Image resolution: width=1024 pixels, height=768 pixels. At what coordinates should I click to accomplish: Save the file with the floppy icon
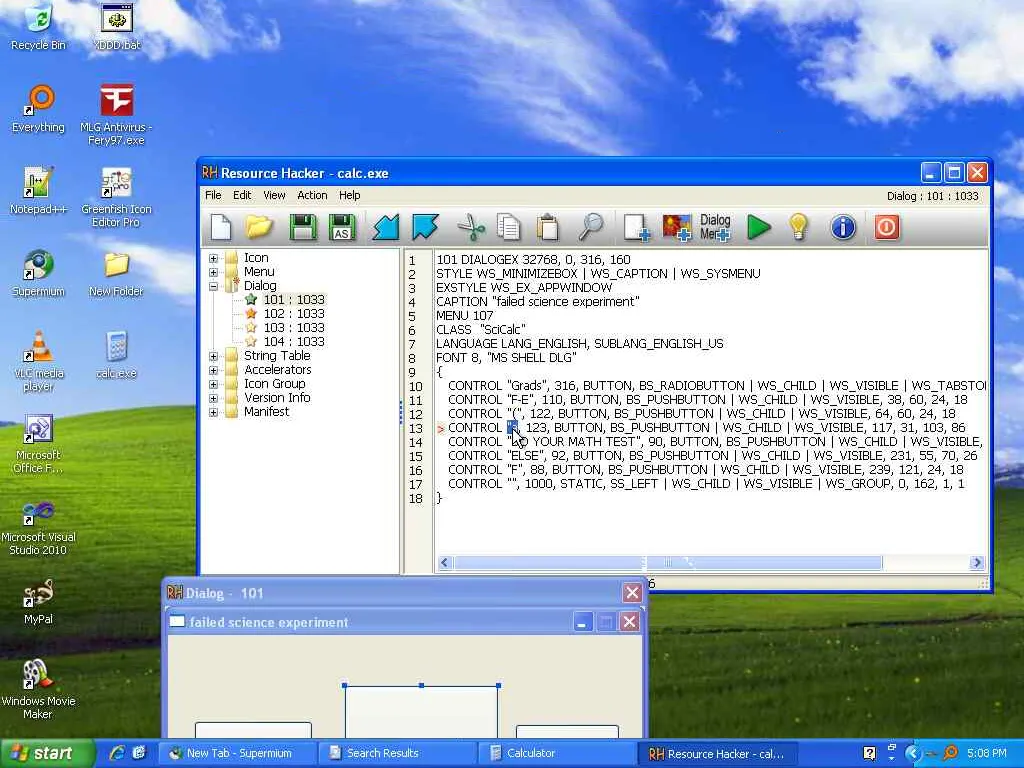[303, 227]
